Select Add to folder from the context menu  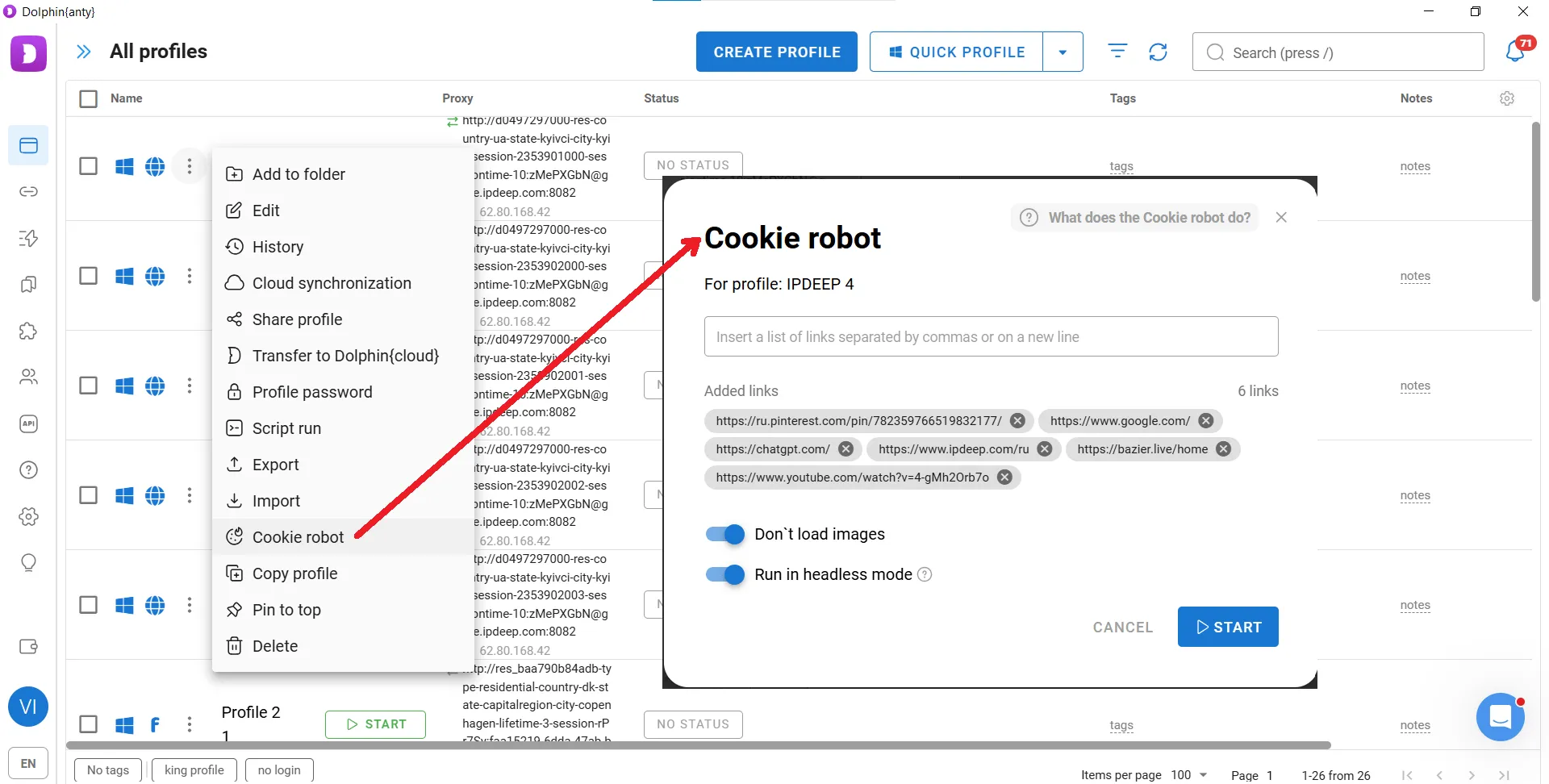[343, 174]
